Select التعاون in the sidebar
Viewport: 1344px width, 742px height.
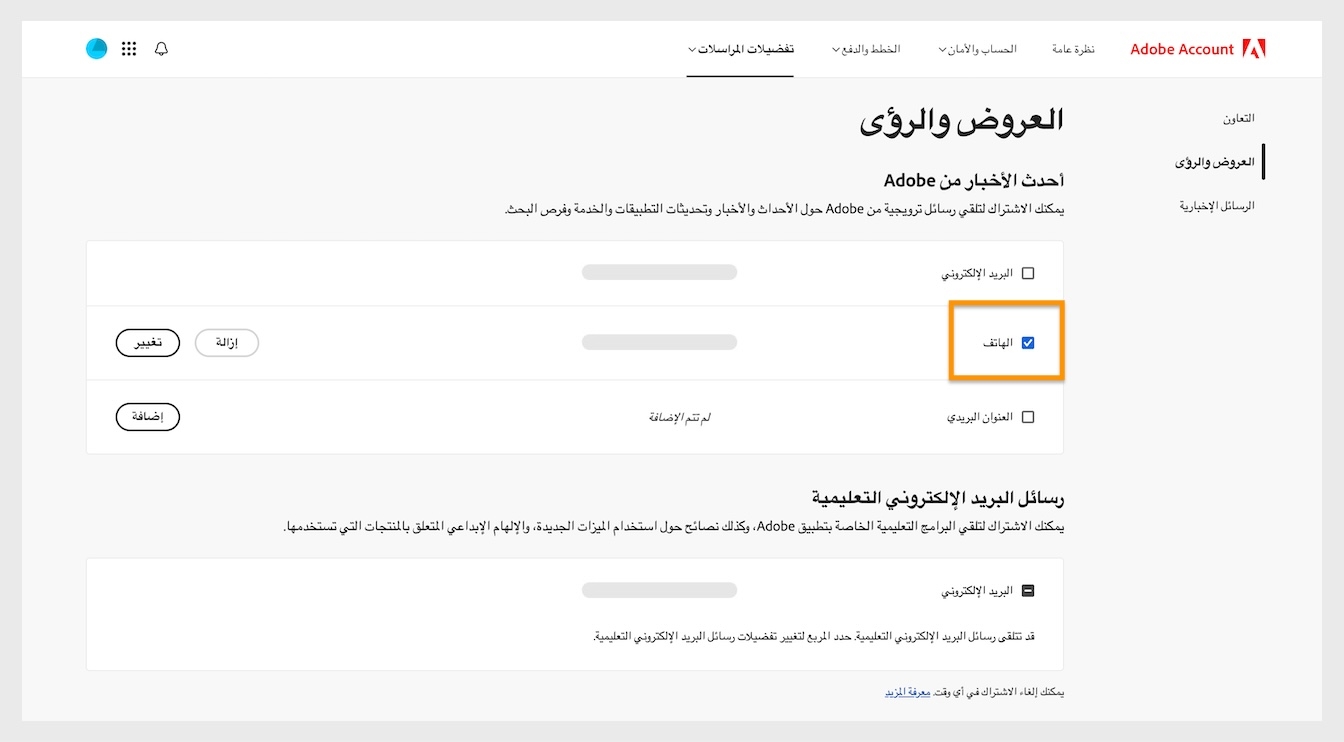coord(1239,117)
